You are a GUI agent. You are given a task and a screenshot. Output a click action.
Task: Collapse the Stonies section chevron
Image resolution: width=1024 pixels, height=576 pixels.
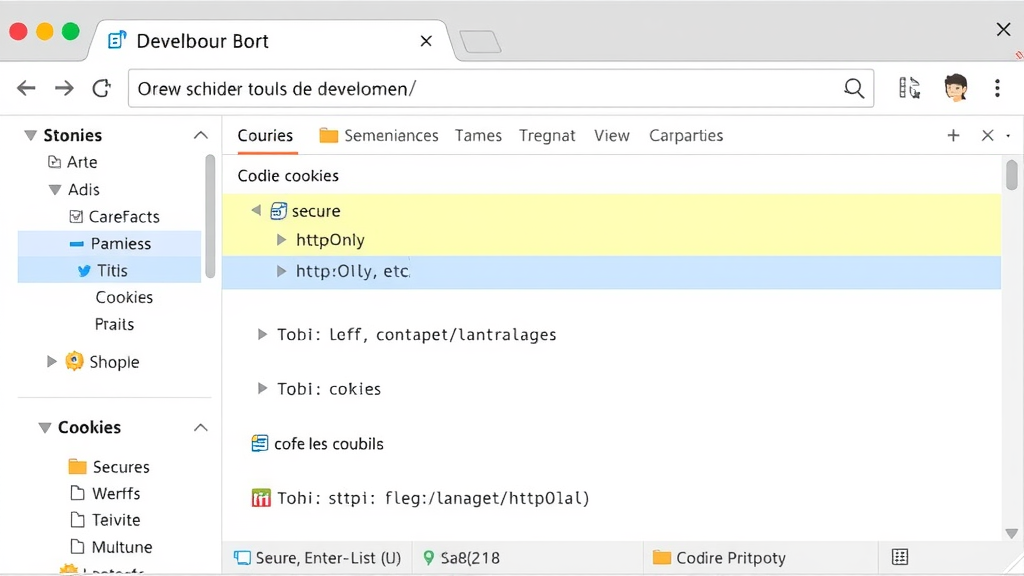(x=200, y=134)
